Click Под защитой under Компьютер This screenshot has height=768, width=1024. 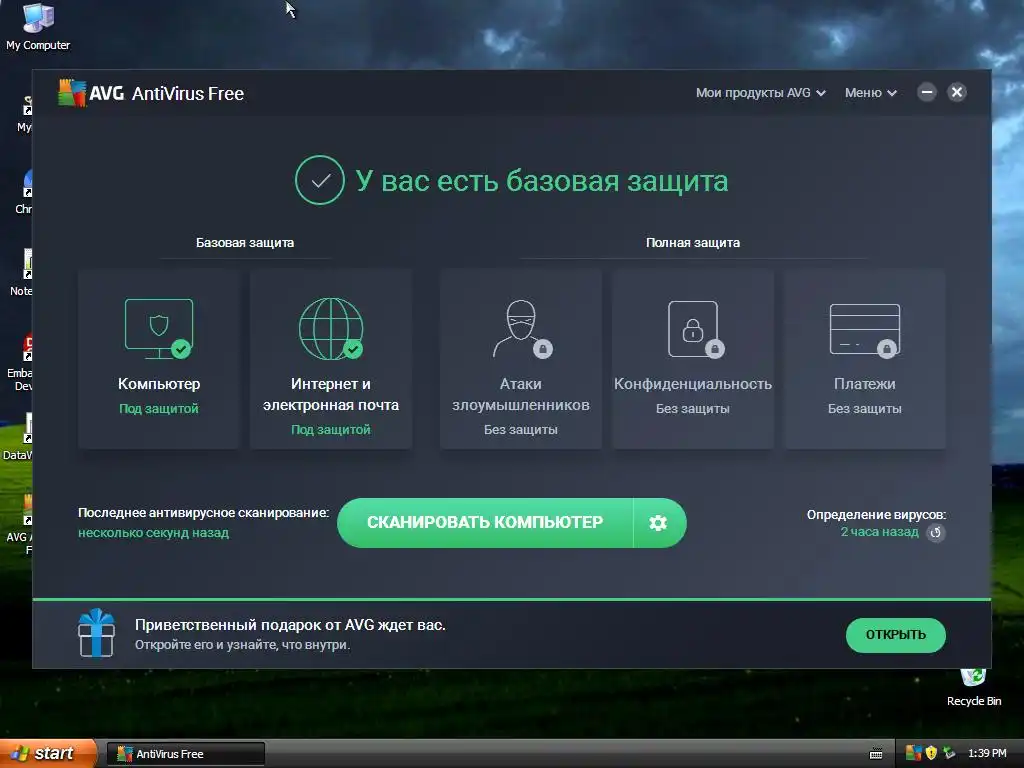click(159, 409)
